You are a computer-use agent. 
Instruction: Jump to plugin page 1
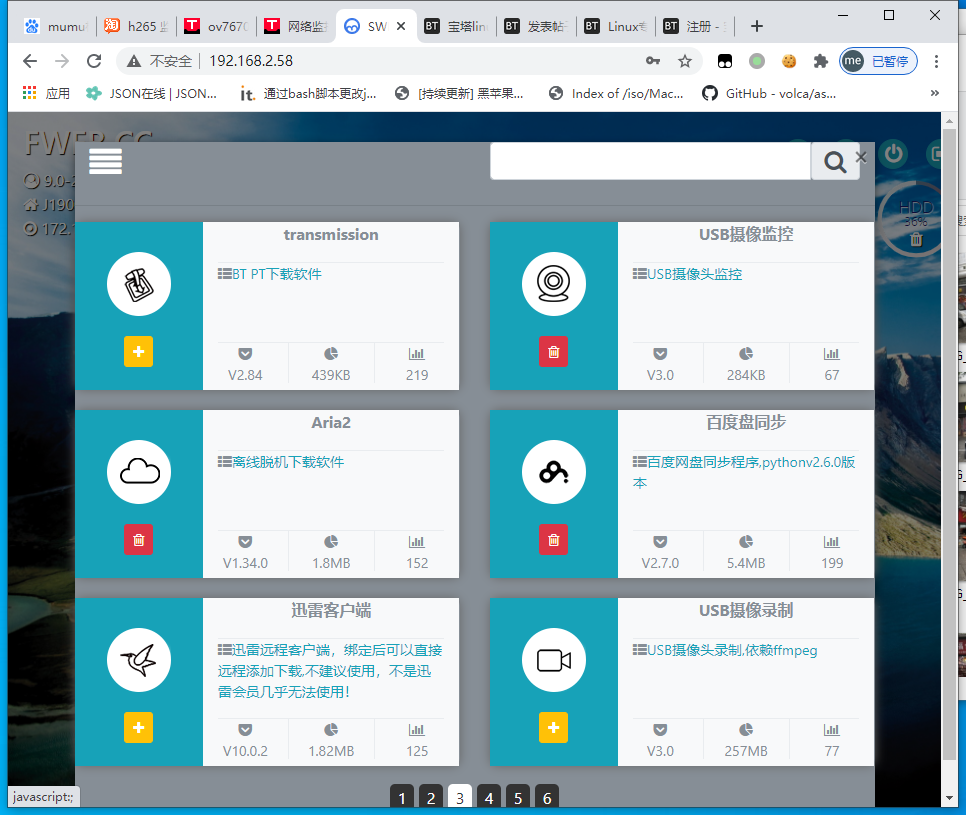point(401,797)
